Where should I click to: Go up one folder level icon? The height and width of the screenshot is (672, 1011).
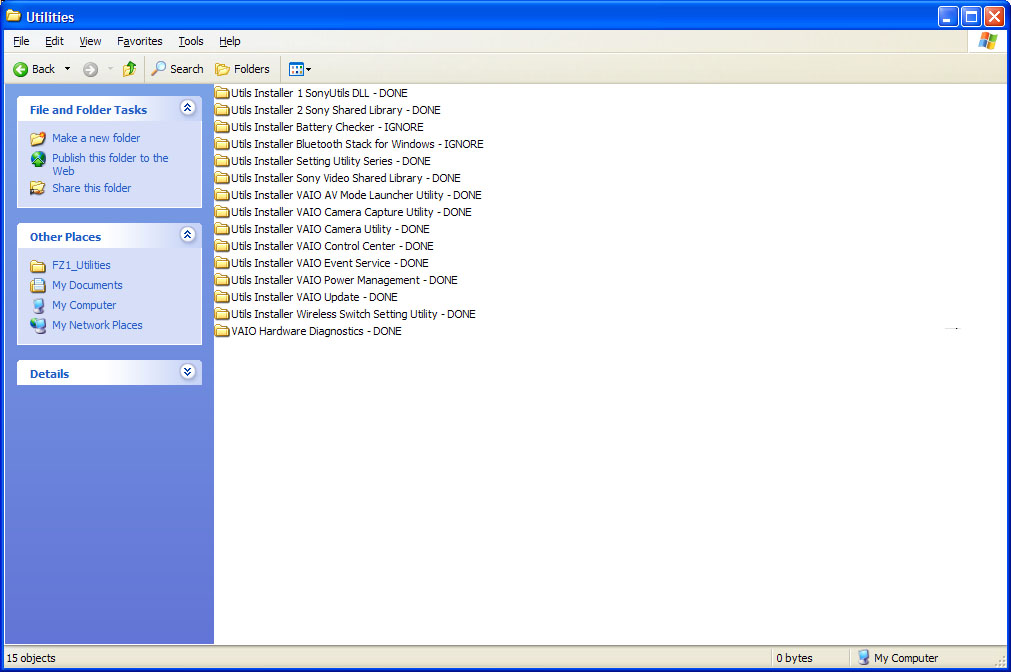coord(130,68)
